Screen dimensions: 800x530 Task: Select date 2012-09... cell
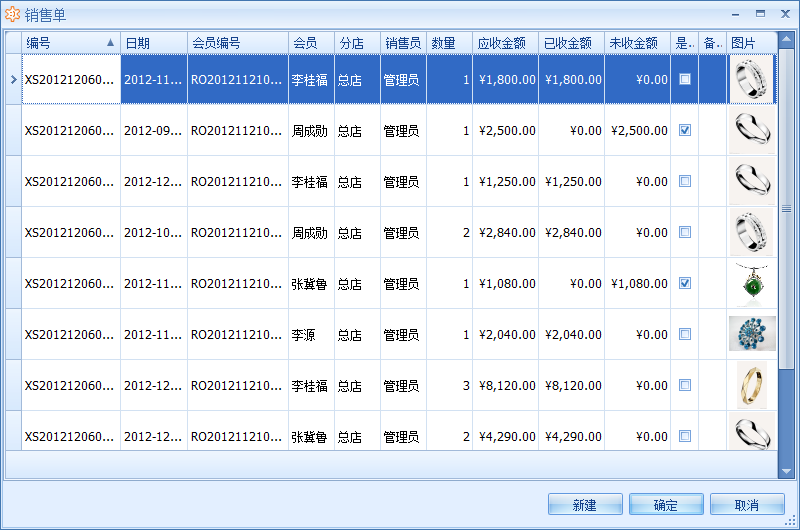(x=154, y=130)
